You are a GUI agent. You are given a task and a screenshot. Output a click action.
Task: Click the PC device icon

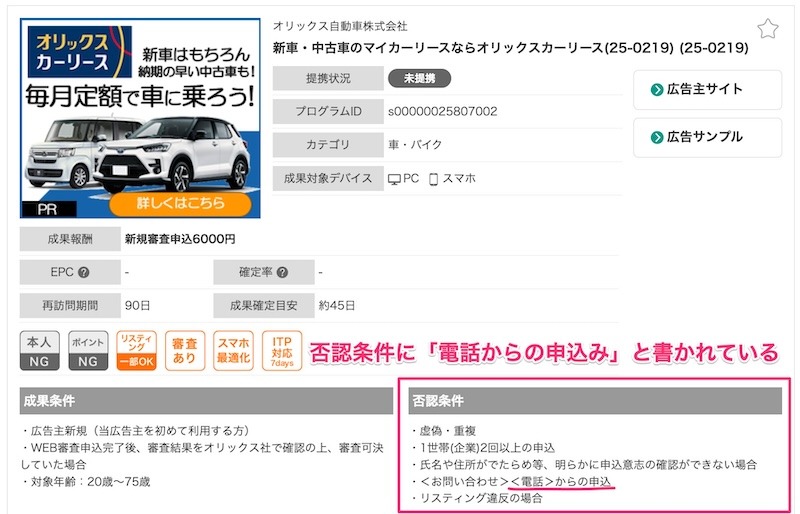(394, 179)
